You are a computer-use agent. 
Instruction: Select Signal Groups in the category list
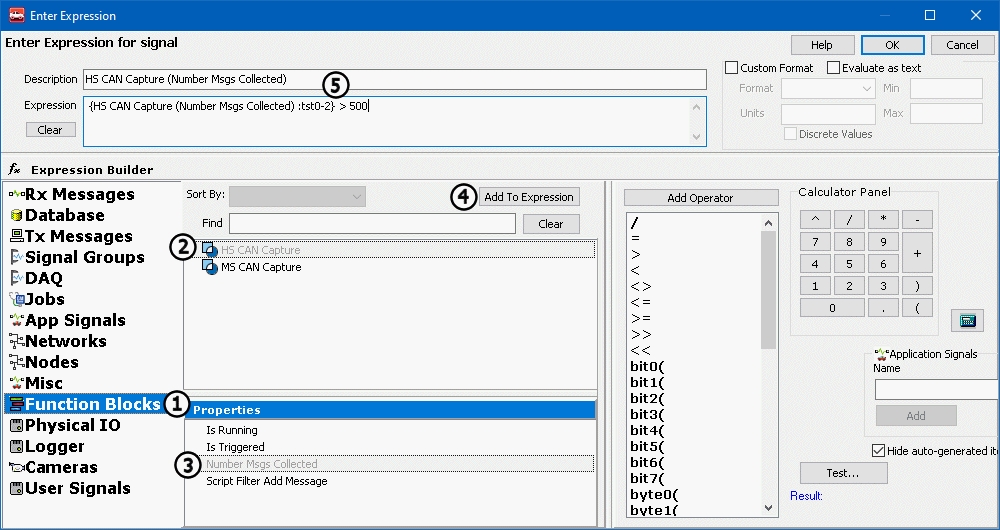84,257
